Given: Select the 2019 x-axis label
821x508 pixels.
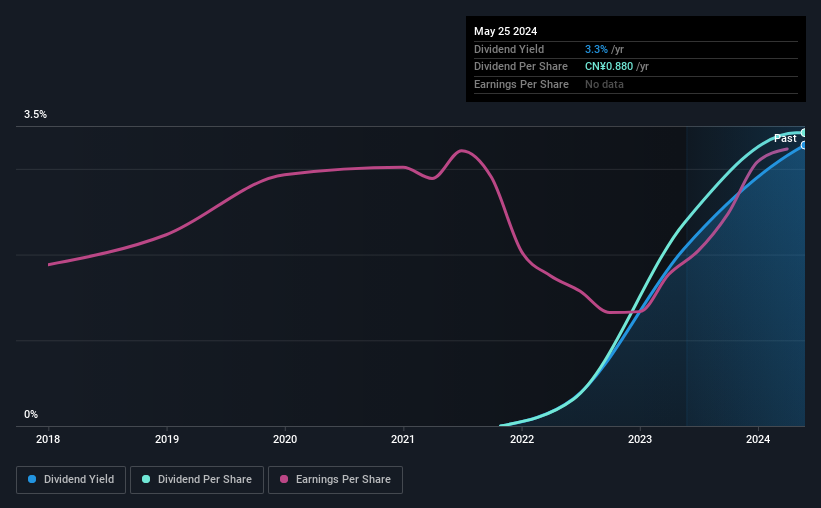Looking at the screenshot, I should 167,439.
